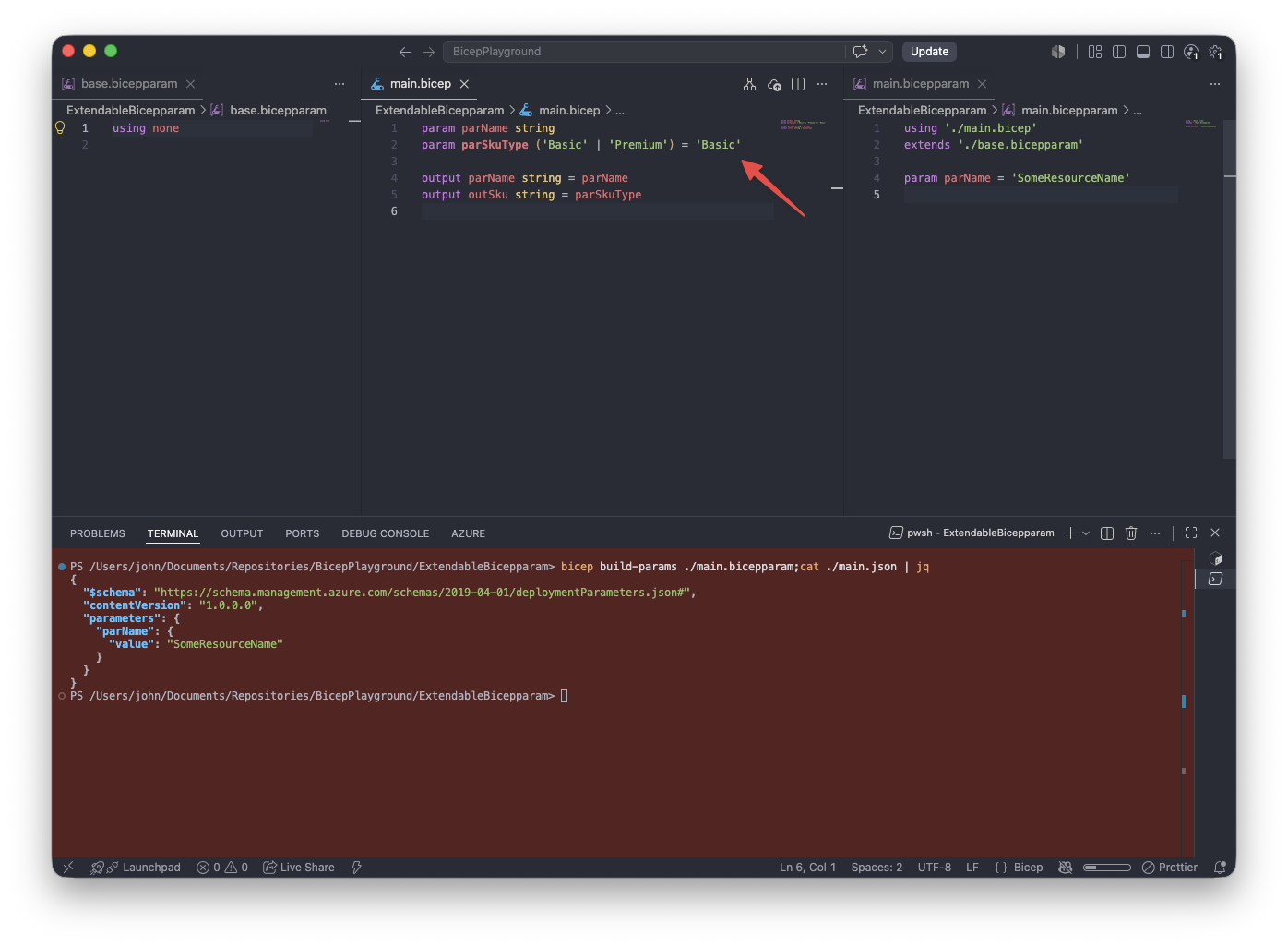This screenshot has width=1288, height=946.
Task: Open the Accounts icon with badge
Action: coord(1191,52)
